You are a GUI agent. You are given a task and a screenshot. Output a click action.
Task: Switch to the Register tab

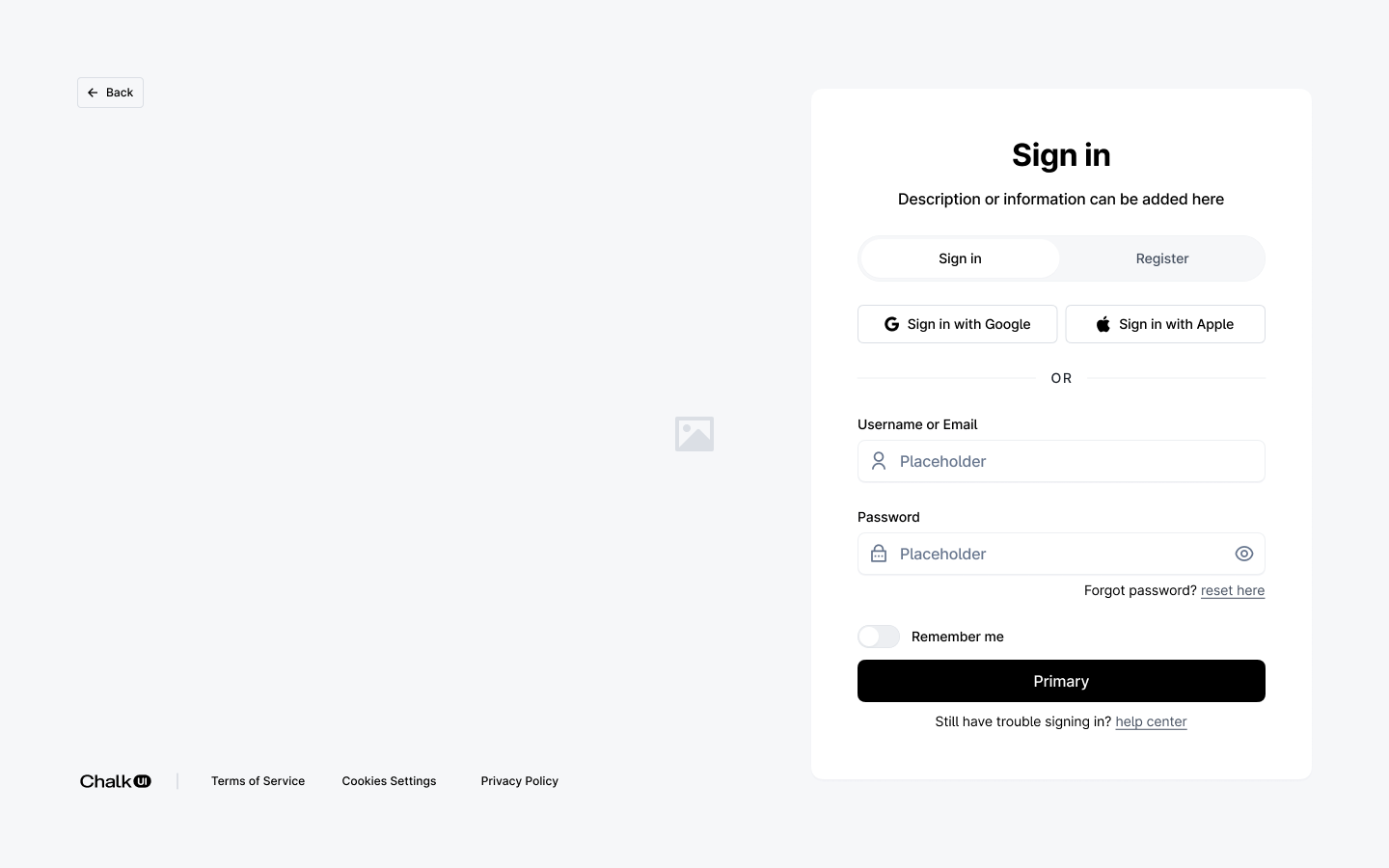tap(1162, 258)
